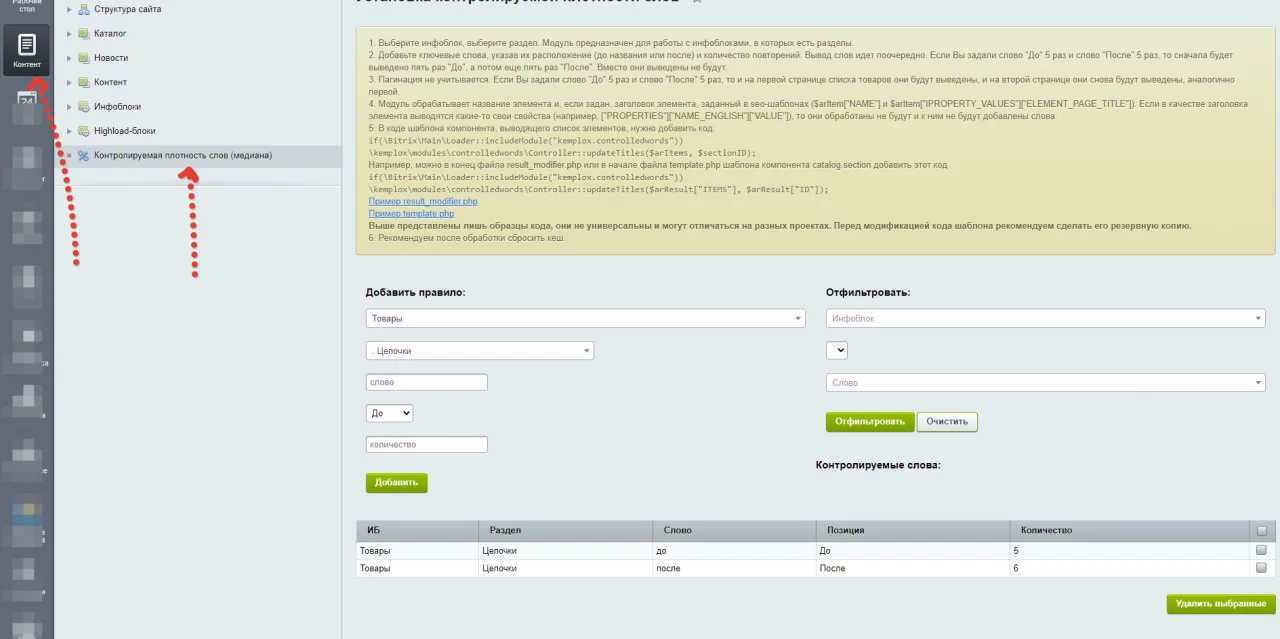Screen dimensions: 1280x639
Task: Click the Каталог folder icon
Action: (84, 34)
